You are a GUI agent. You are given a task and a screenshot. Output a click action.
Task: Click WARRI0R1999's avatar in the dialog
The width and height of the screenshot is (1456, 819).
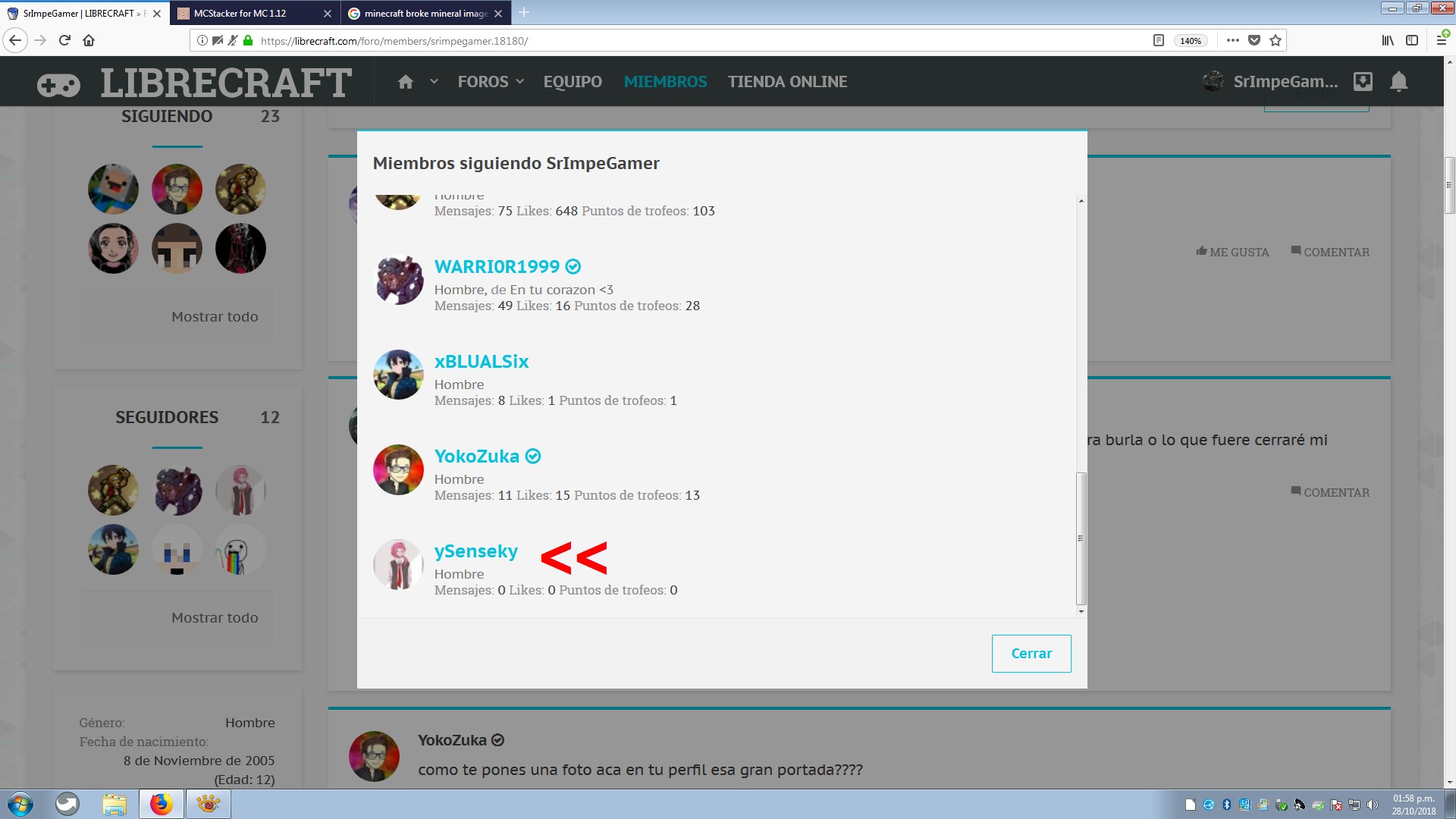(398, 280)
